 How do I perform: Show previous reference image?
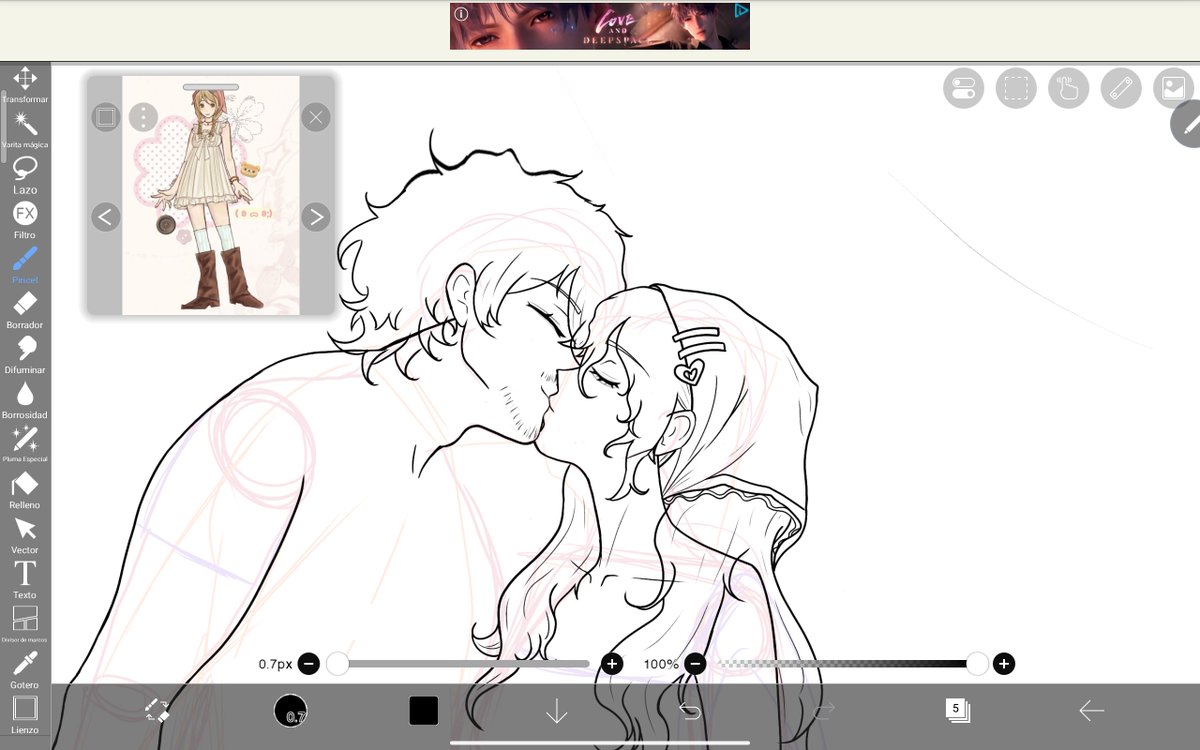pyautogui.click(x=106, y=217)
